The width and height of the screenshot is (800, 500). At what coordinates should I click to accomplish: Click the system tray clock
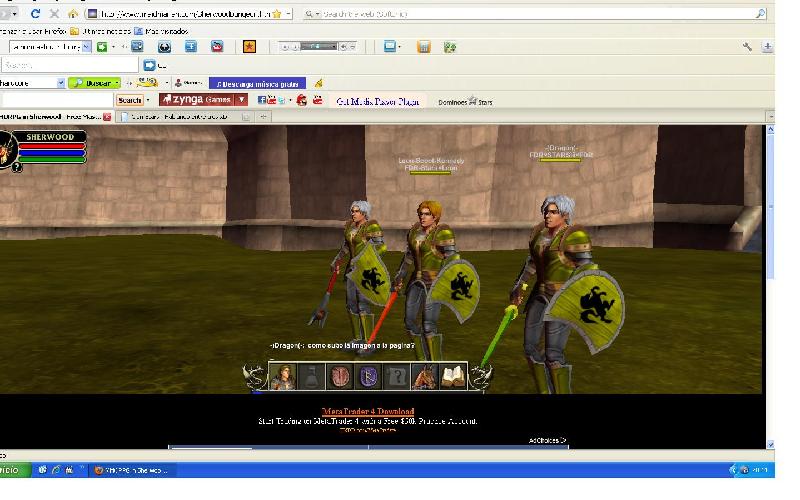pos(760,470)
